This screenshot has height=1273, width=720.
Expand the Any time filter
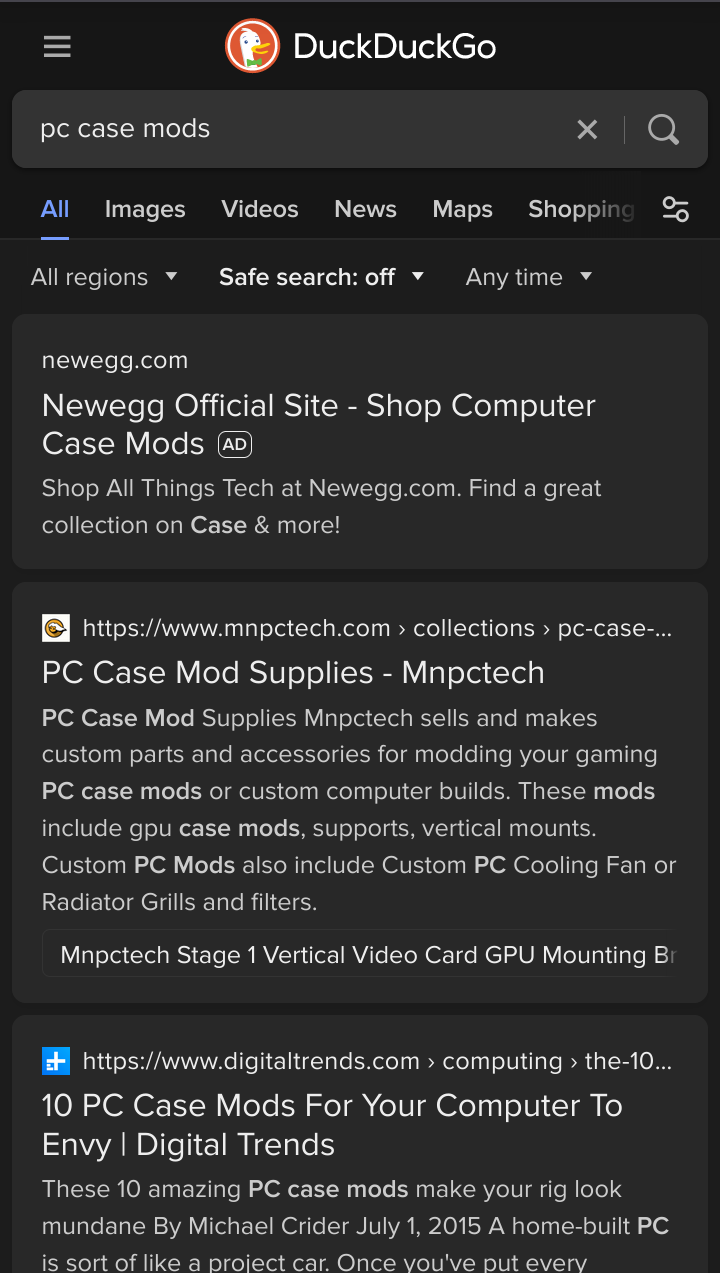(x=529, y=277)
